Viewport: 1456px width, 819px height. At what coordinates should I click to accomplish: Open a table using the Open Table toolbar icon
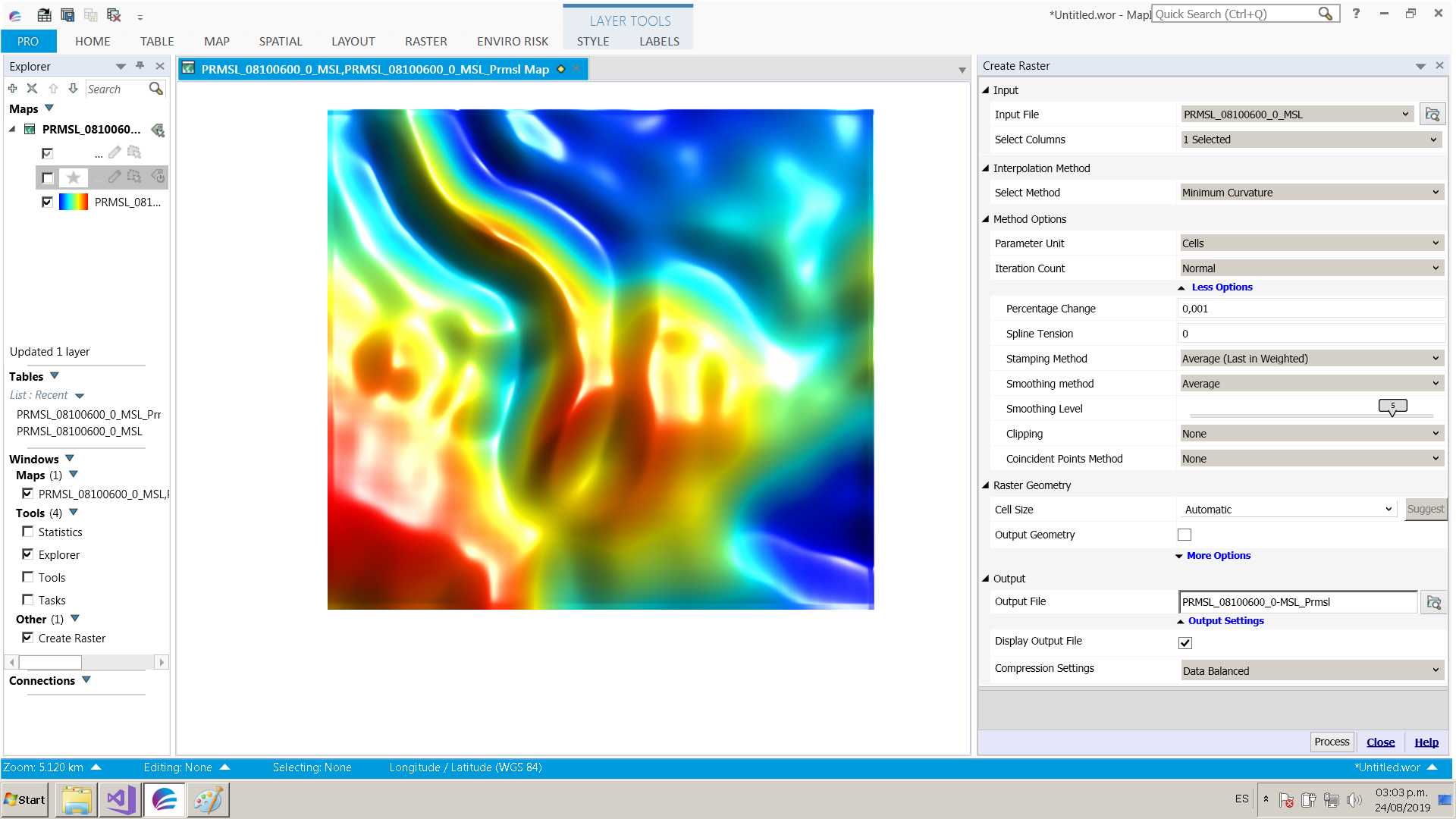[x=43, y=14]
